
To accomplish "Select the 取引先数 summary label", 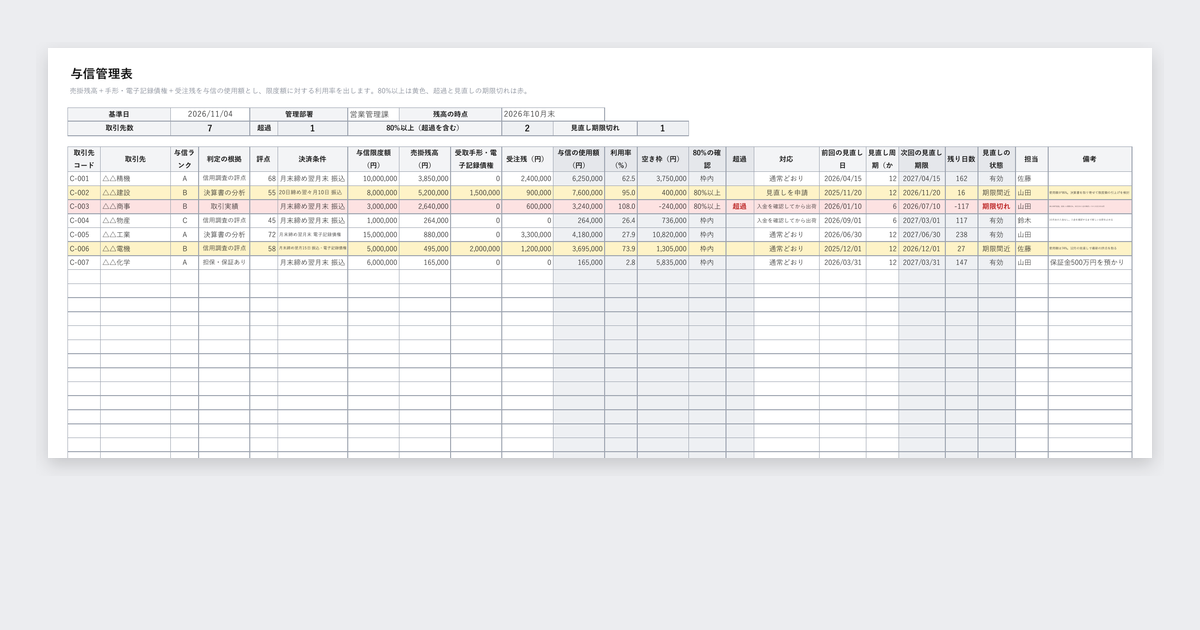I will tap(119, 128).
